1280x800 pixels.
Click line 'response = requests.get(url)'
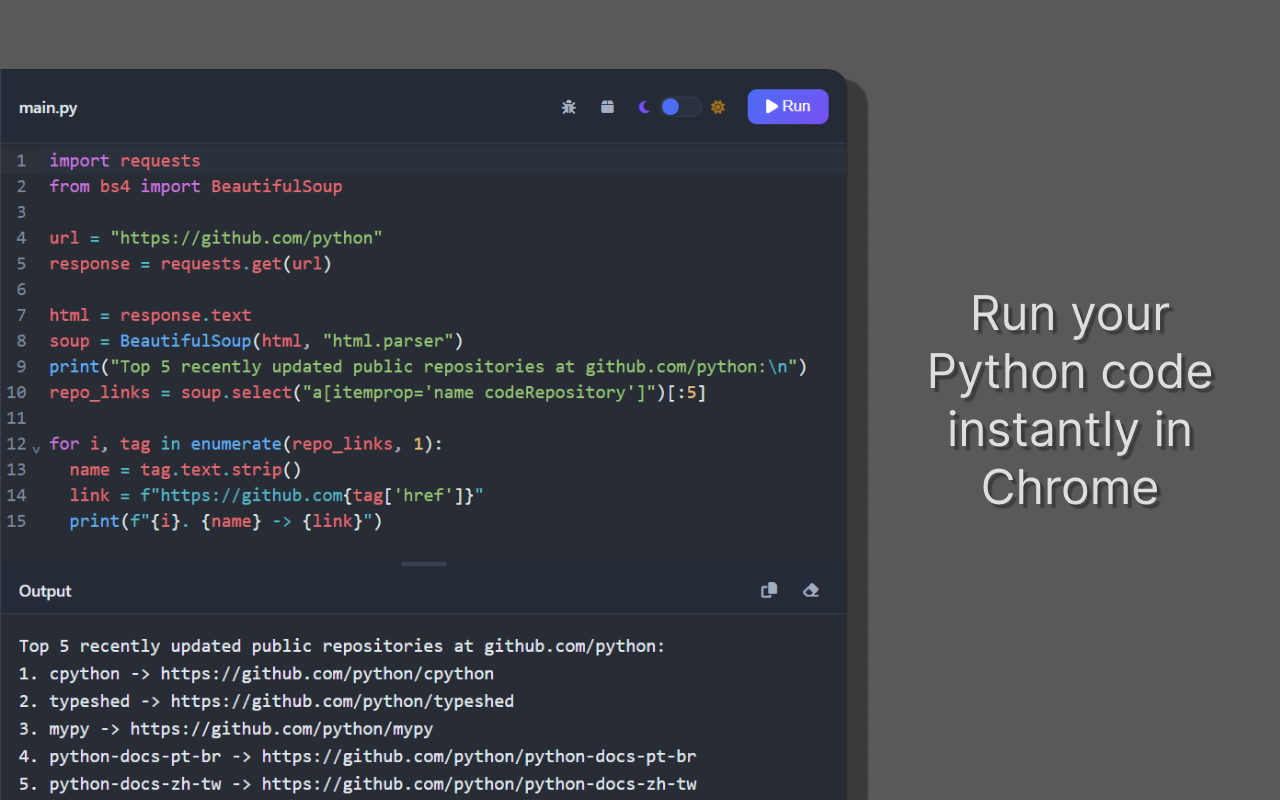click(x=190, y=264)
